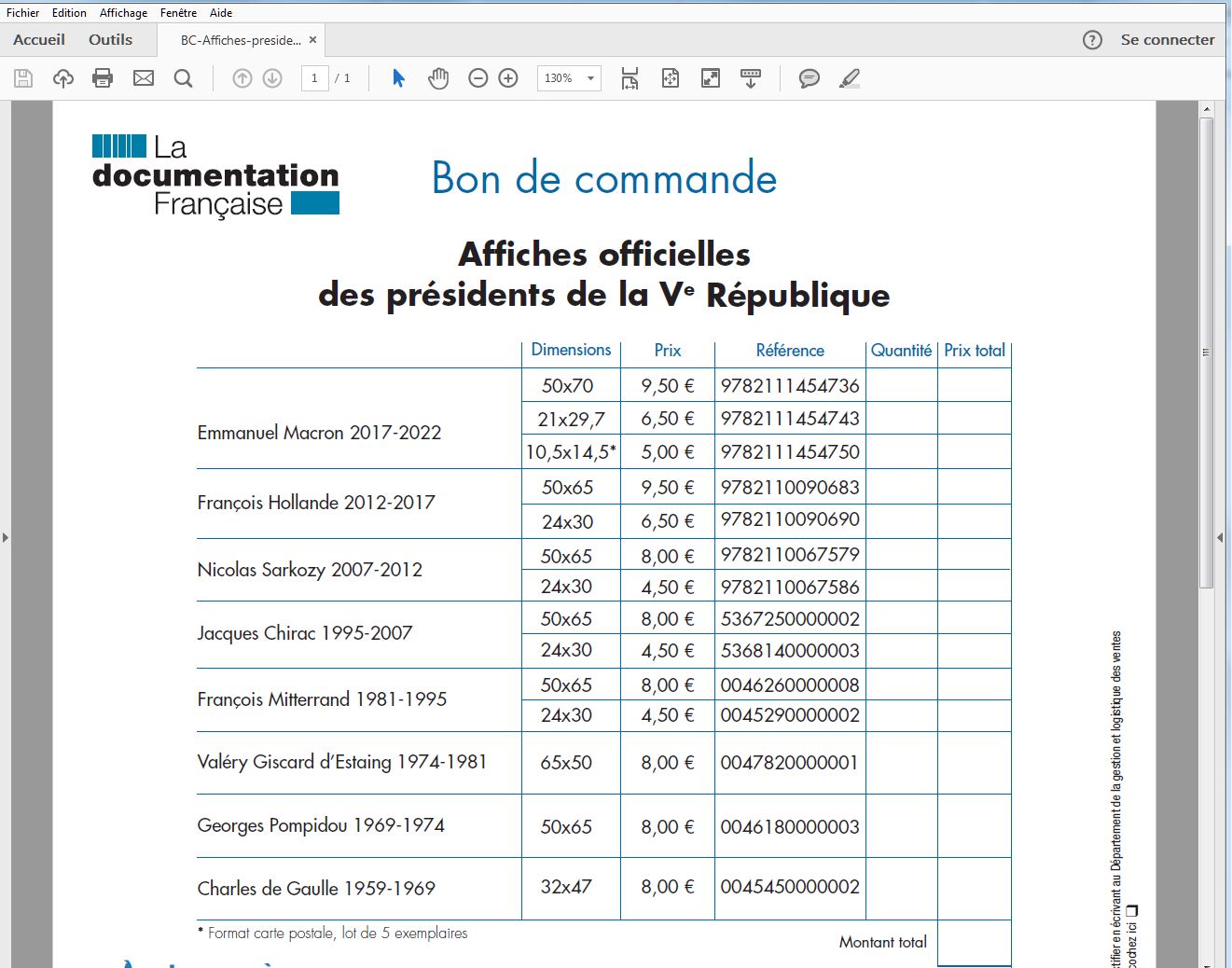This screenshot has height=968, width=1232.
Task: Open the Affichage menu
Action: (x=123, y=13)
